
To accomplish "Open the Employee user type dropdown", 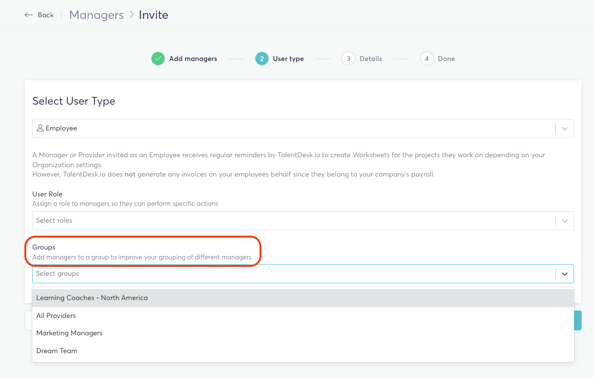I will pyautogui.click(x=303, y=128).
